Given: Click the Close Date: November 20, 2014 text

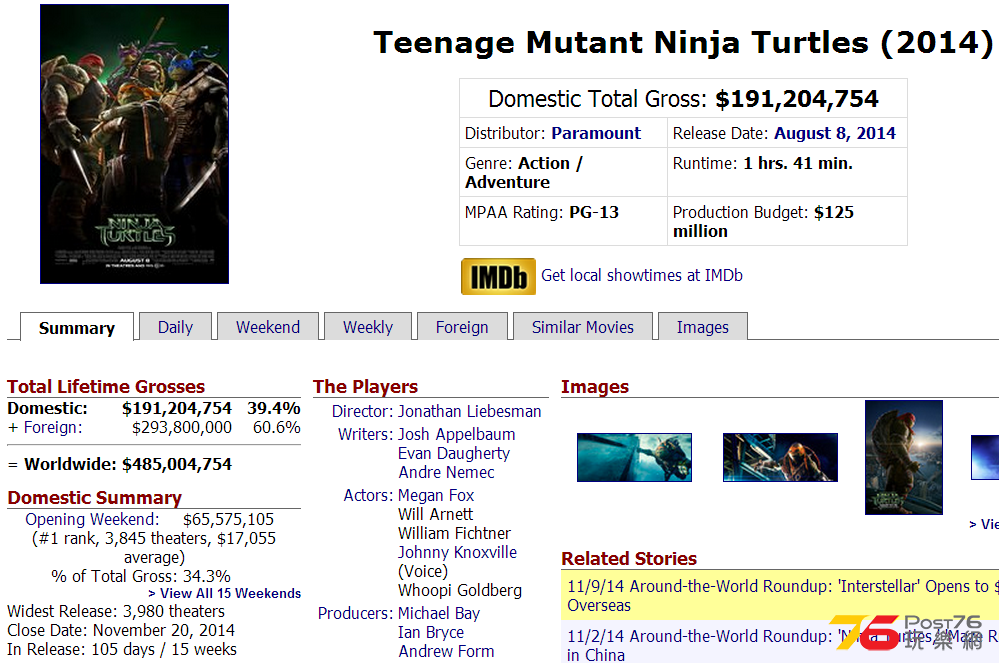Looking at the screenshot, I should click(x=120, y=631).
